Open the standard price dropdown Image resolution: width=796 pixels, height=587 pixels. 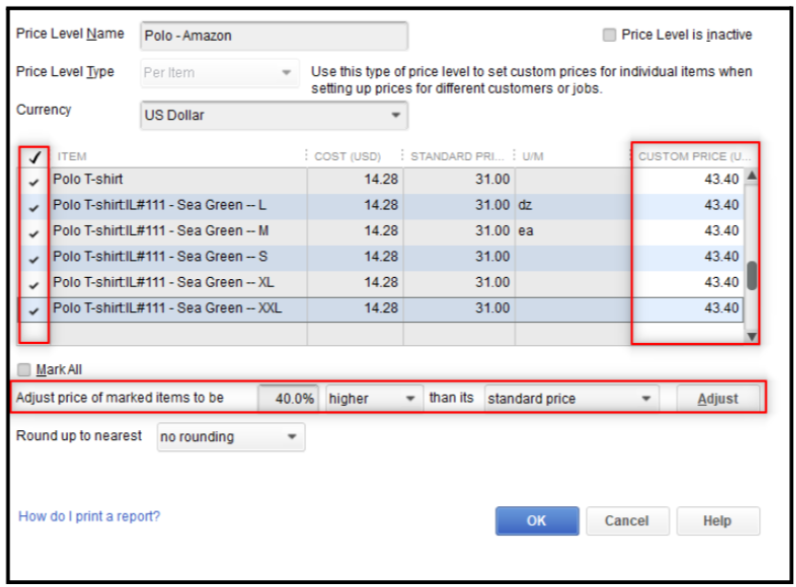[x=572, y=398]
